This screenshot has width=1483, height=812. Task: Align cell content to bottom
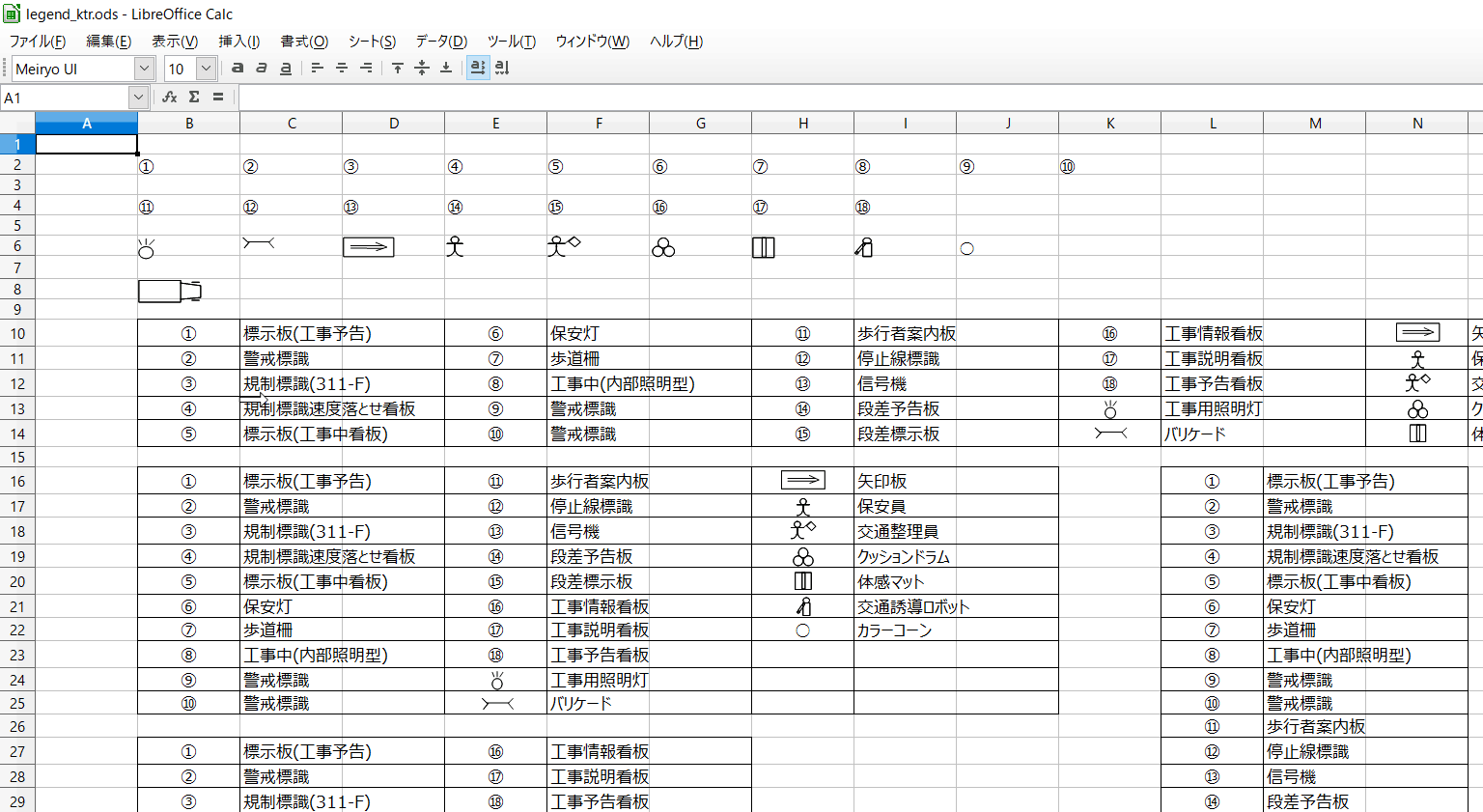click(445, 68)
